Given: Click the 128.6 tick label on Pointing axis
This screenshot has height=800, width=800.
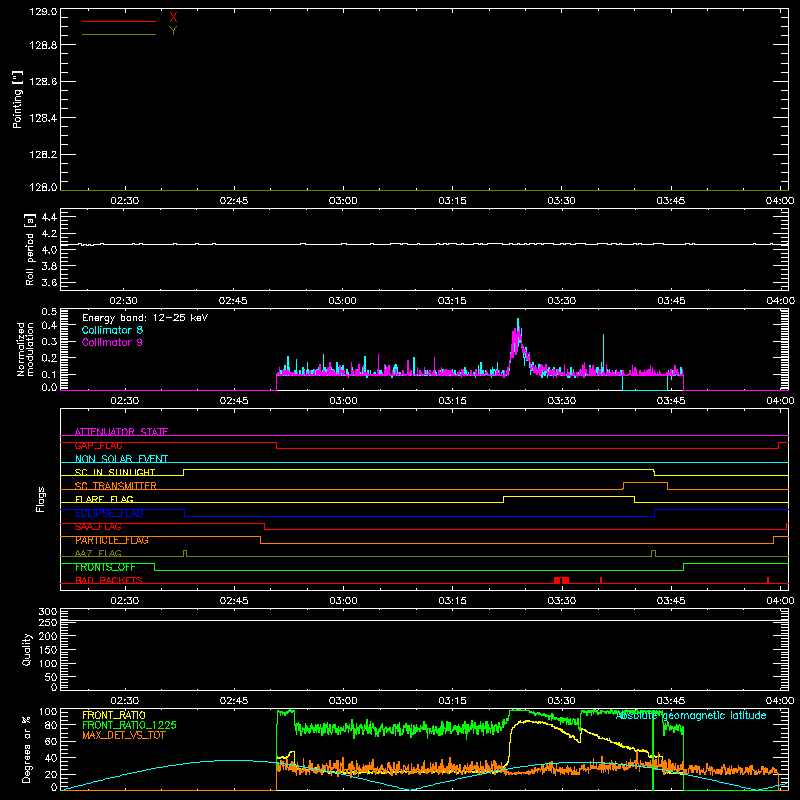Looking at the screenshot, I should 43,82.
